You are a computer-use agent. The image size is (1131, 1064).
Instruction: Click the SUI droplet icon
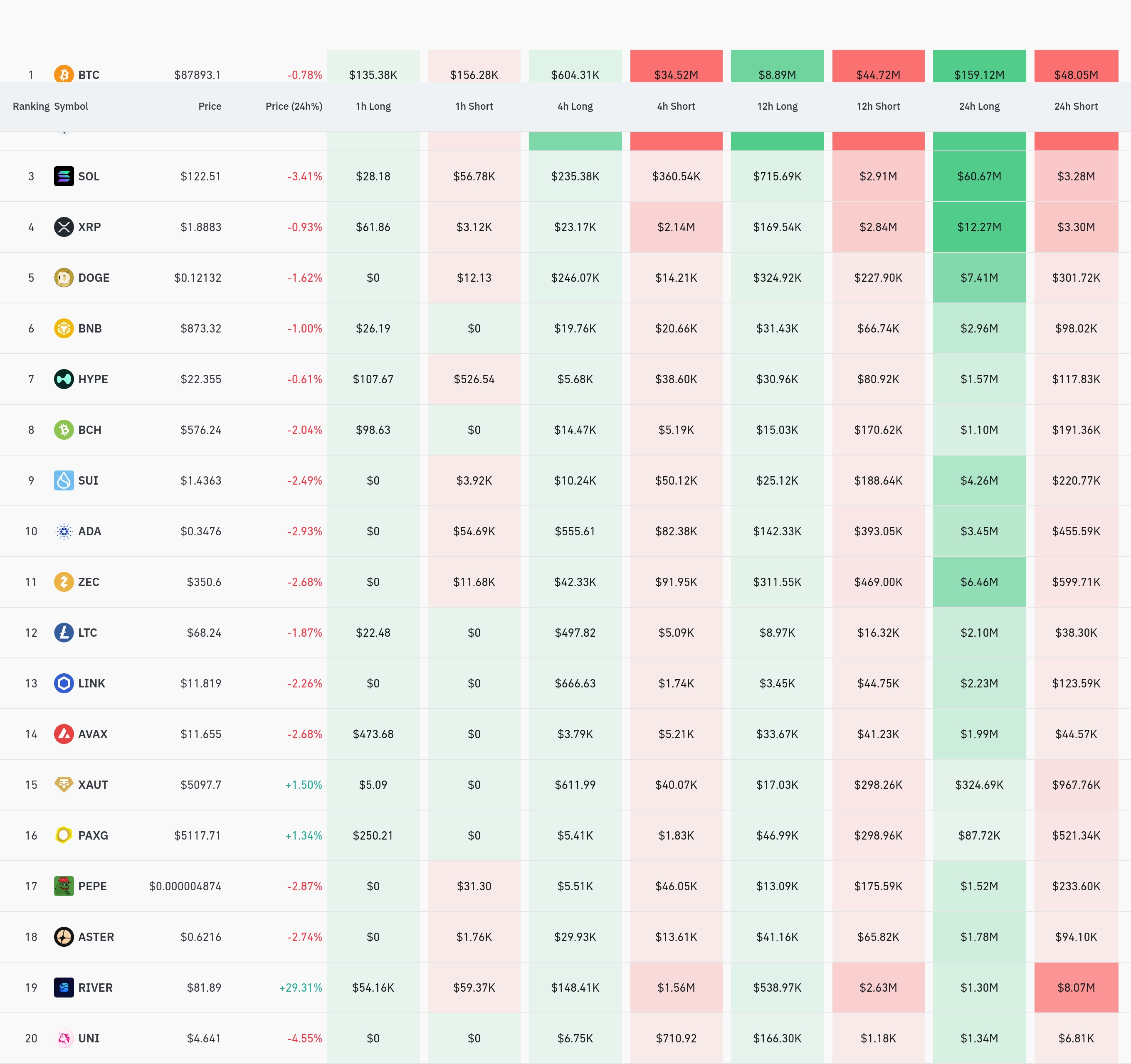click(x=64, y=480)
